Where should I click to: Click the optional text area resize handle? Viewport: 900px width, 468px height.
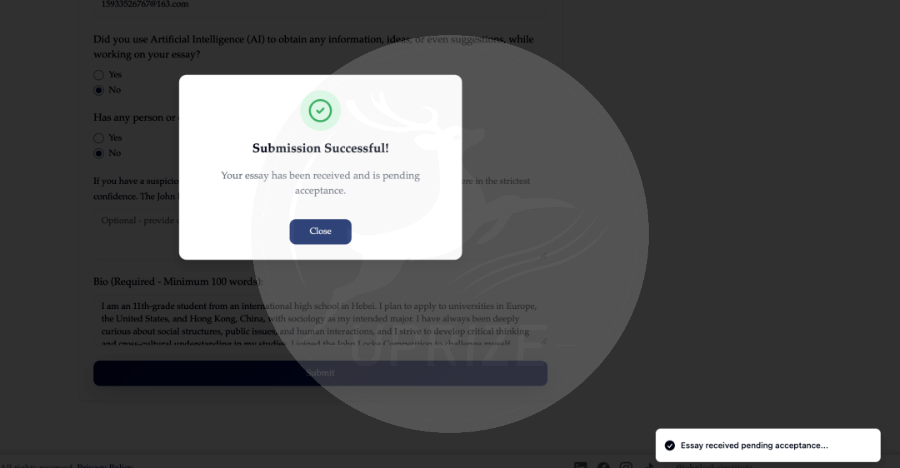point(543,256)
